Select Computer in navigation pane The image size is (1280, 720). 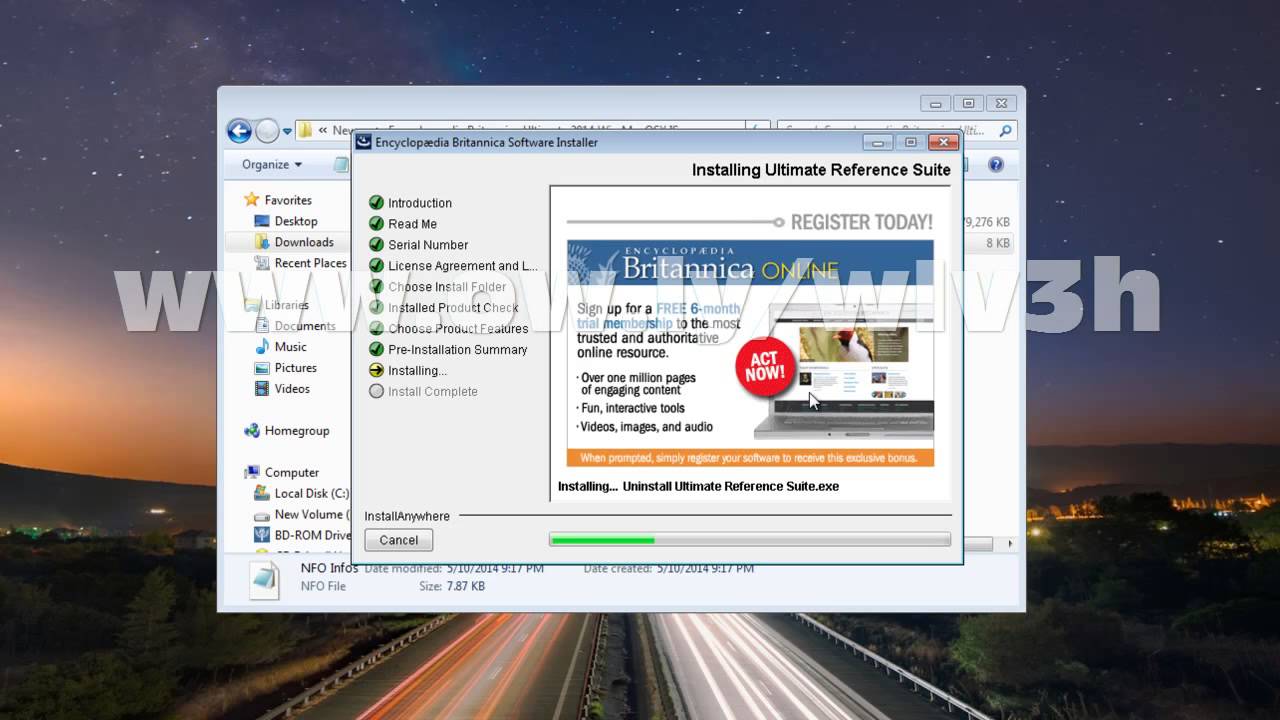292,473
